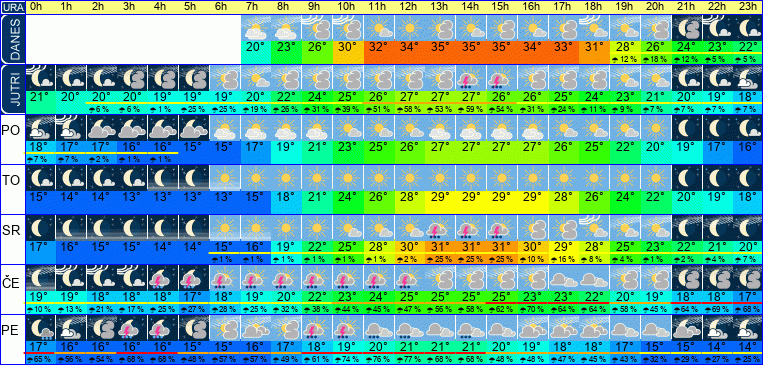The width and height of the screenshot is (763, 365).
Task: Click the orange 35° cell for DANES at 13h
Action: point(440,48)
